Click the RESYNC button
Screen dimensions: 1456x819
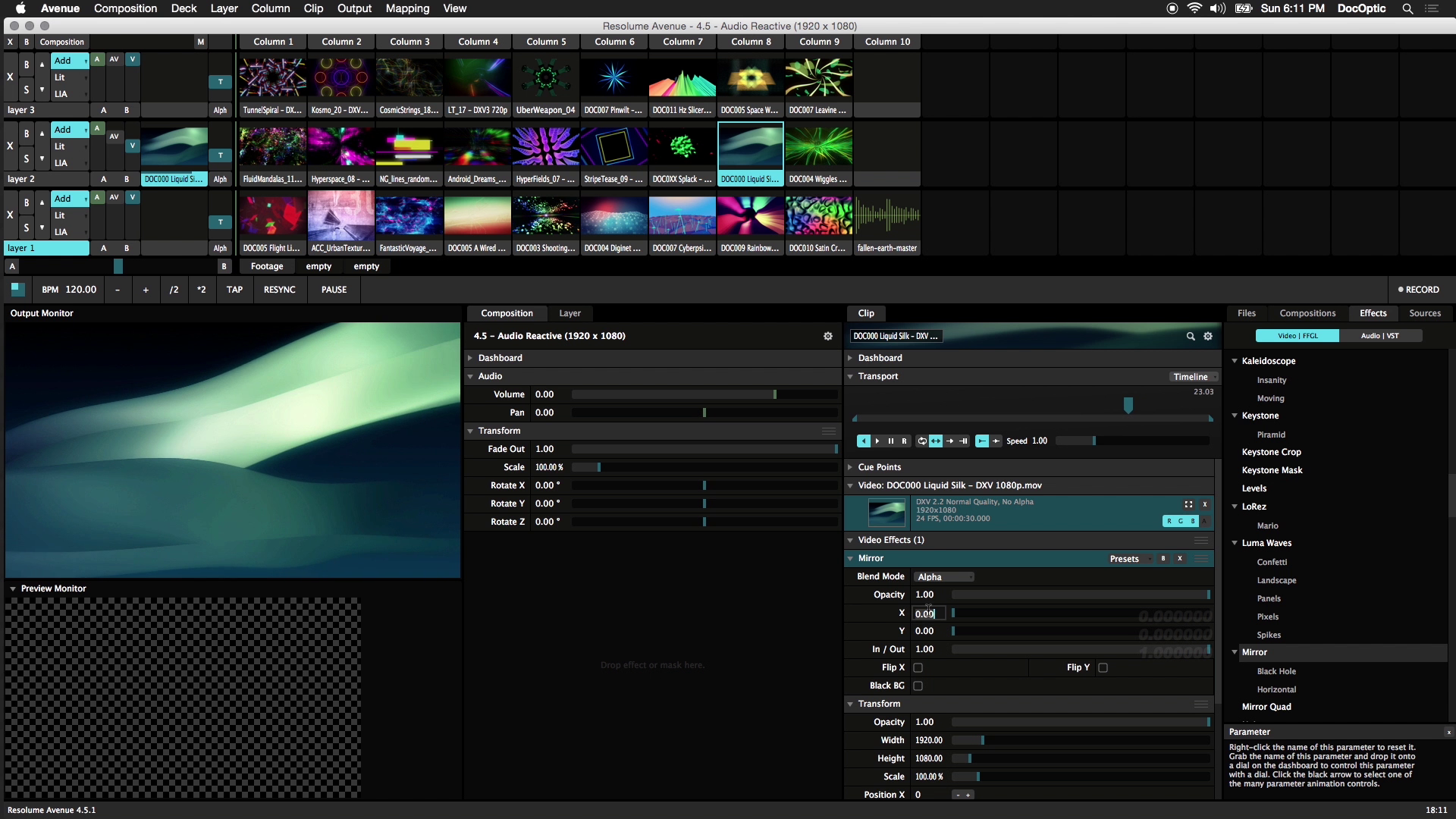pyautogui.click(x=279, y=290)
